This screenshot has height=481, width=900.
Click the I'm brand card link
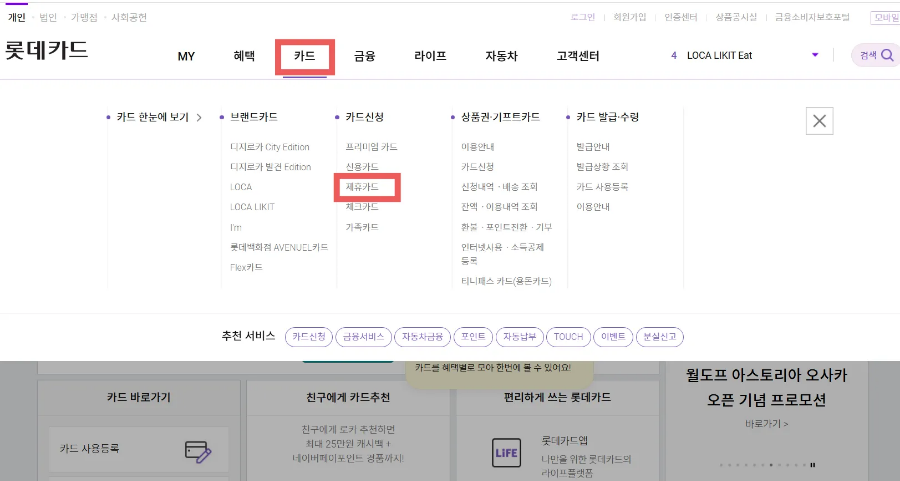236,227
